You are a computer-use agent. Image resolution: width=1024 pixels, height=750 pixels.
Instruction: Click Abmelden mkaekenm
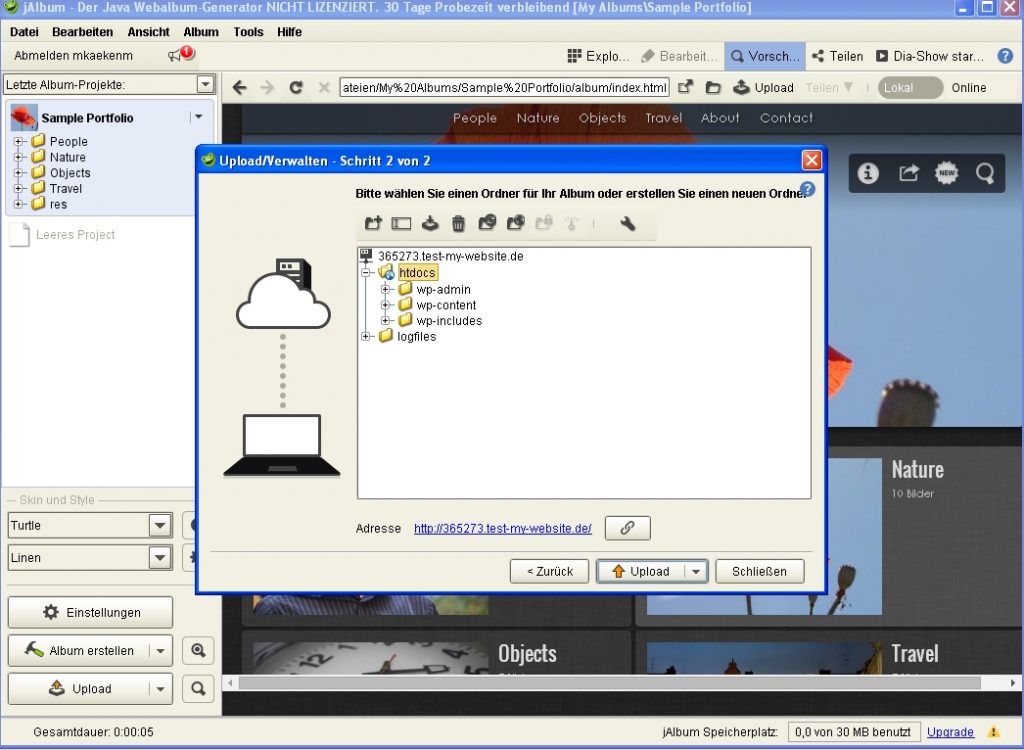[73, 56]
